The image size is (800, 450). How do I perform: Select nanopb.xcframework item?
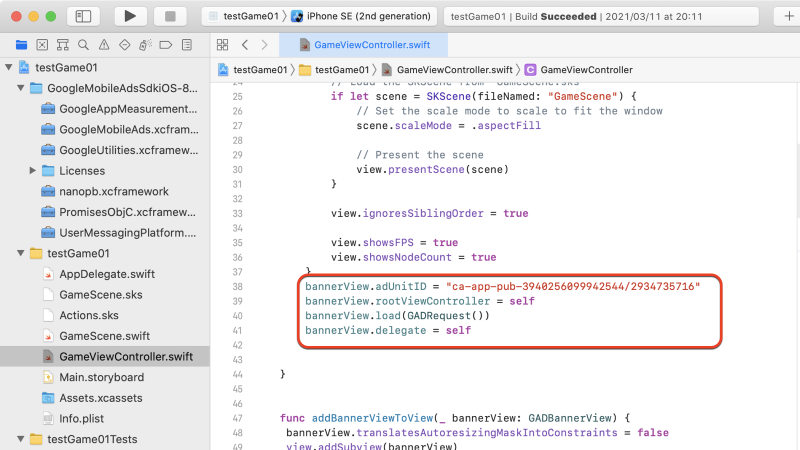(x=113, y=191)
